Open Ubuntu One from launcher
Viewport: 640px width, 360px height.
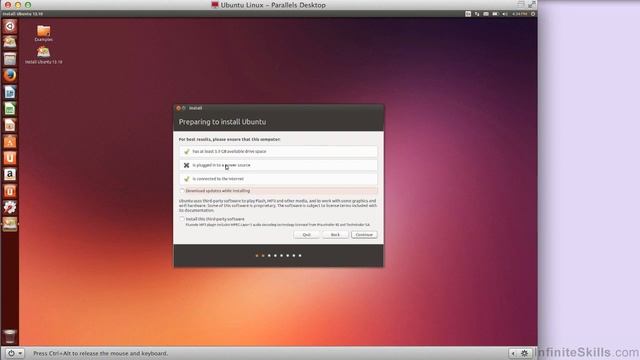tap(10, 158)
